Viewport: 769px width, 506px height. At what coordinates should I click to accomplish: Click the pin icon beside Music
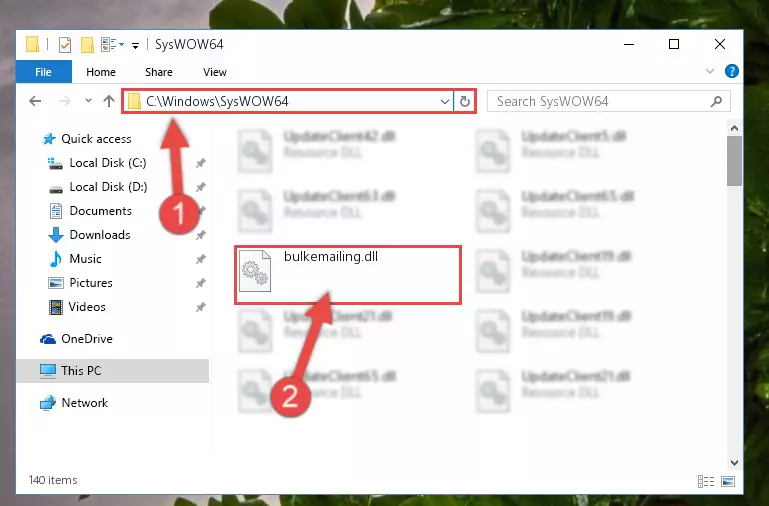(201, 259)
